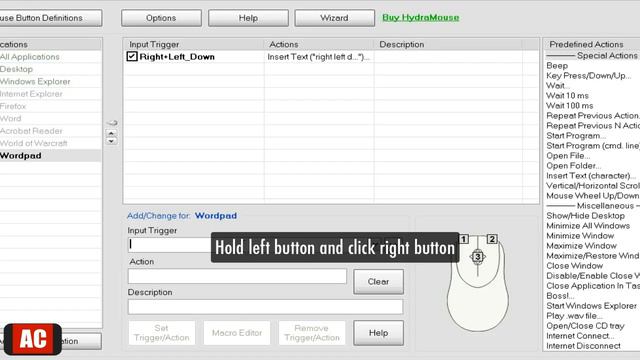This screenshot has width=640, height=360.
Task: Choose Insert Text (character) action
Action: pyautogui.click(x=591, y=176)
